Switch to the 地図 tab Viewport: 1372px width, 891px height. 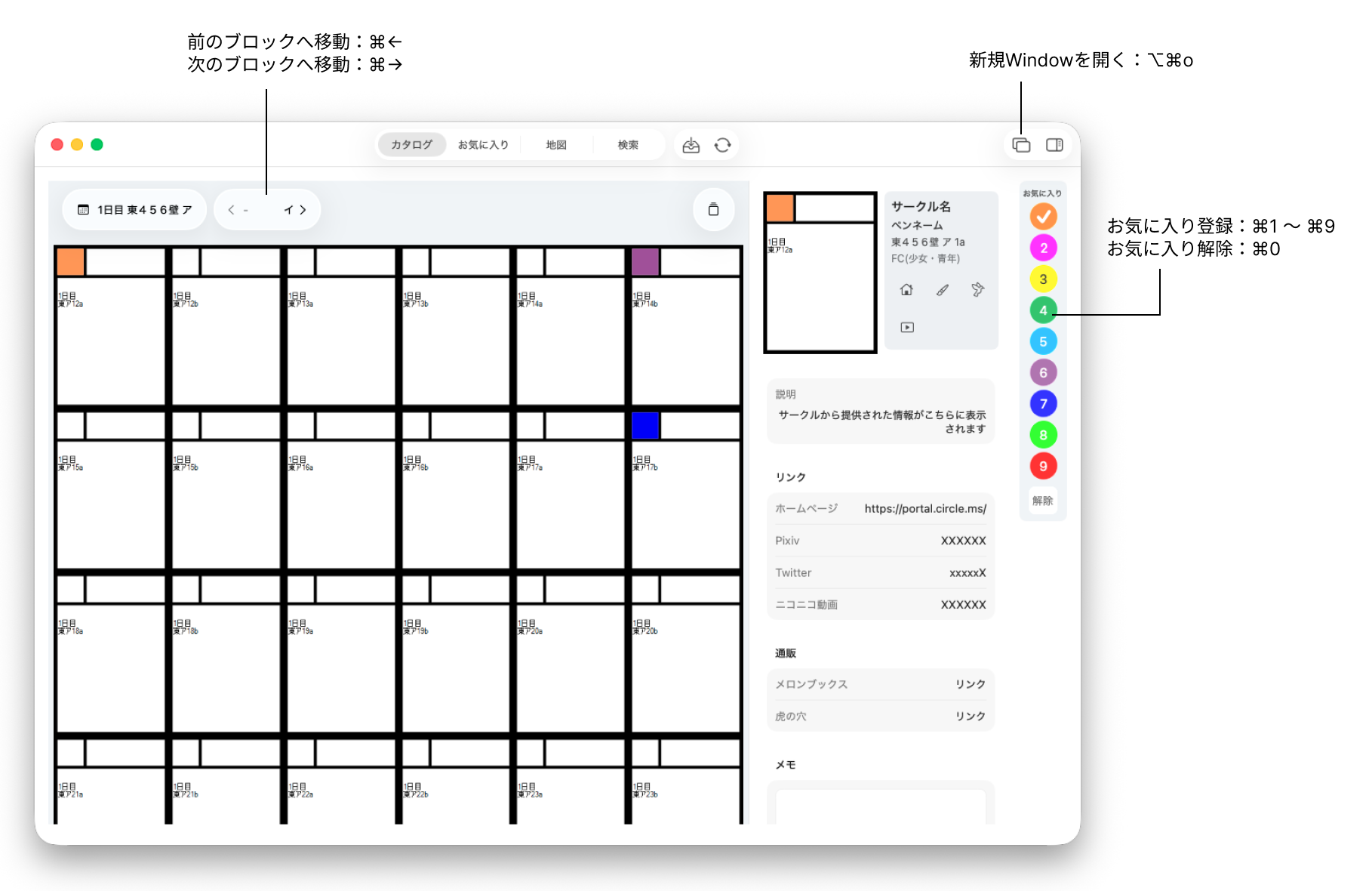pyautogui.click(x=556, y=145)
